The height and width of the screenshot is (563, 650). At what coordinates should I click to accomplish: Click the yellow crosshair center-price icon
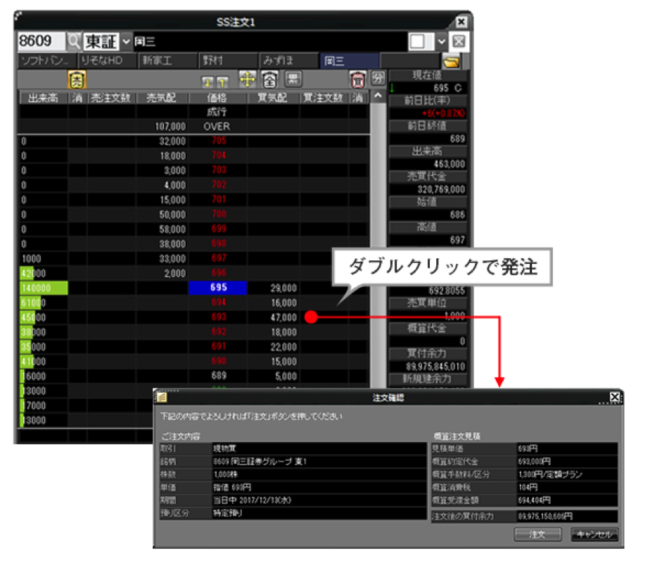(x=246, y=79)
